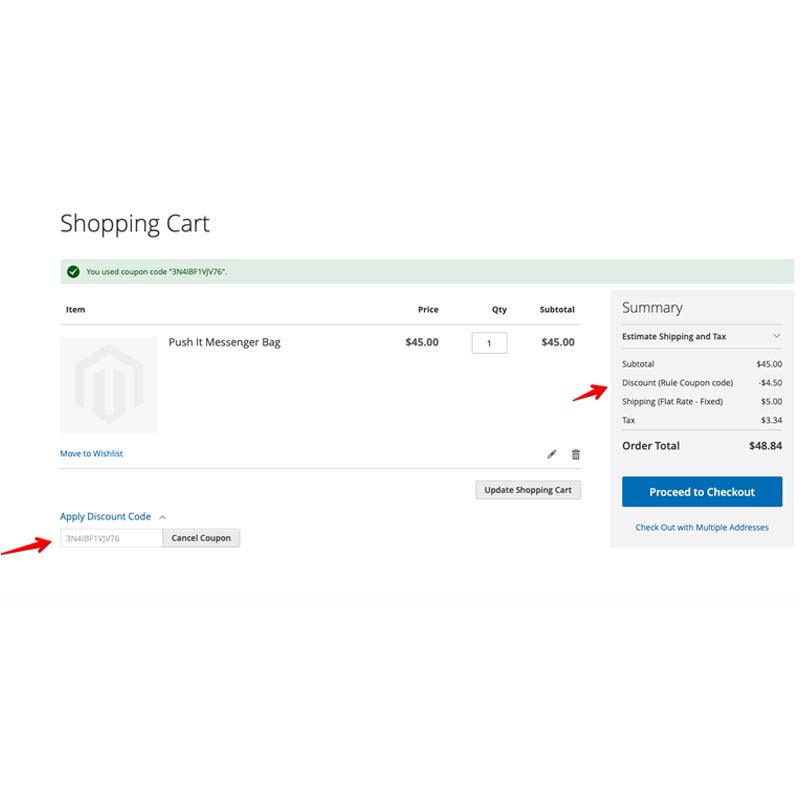The height and width of the screenshot is (800, 800).
Task: Click the pencil edit icon for the item
Action: click(552, 454)
